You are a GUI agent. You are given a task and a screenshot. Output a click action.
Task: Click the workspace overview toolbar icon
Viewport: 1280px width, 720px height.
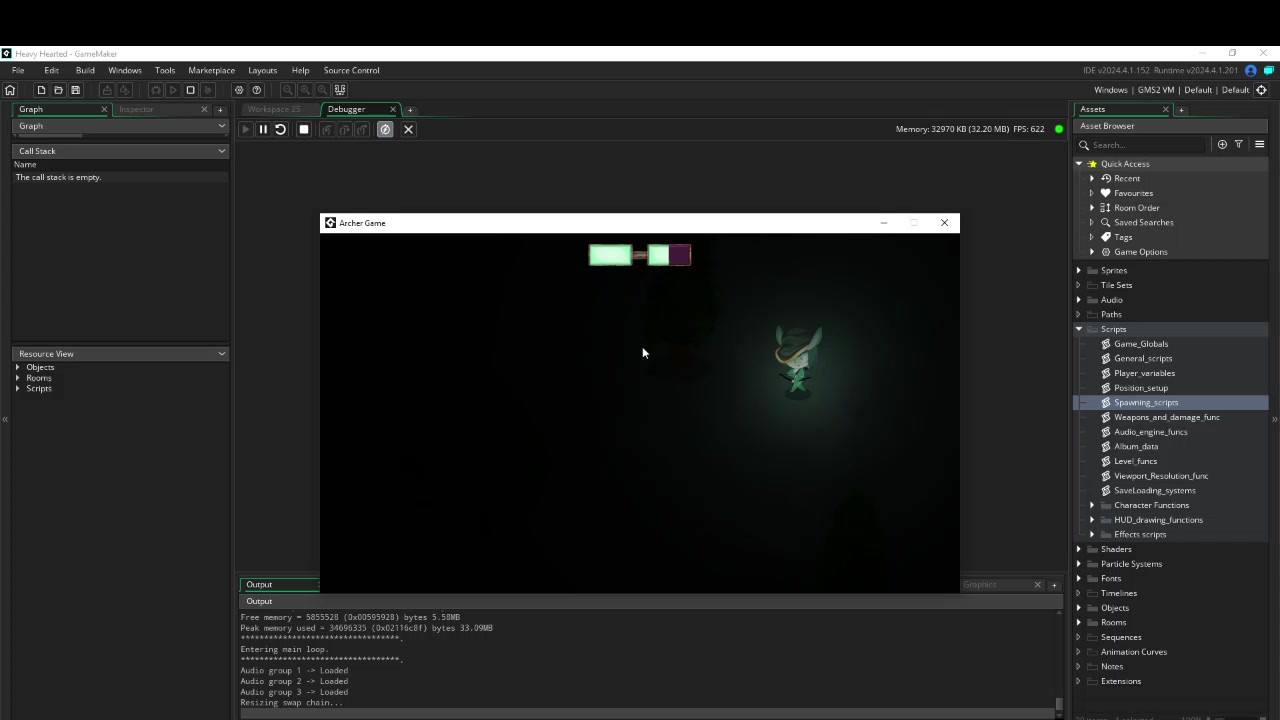pyautogui.click(x=340, y=90)
